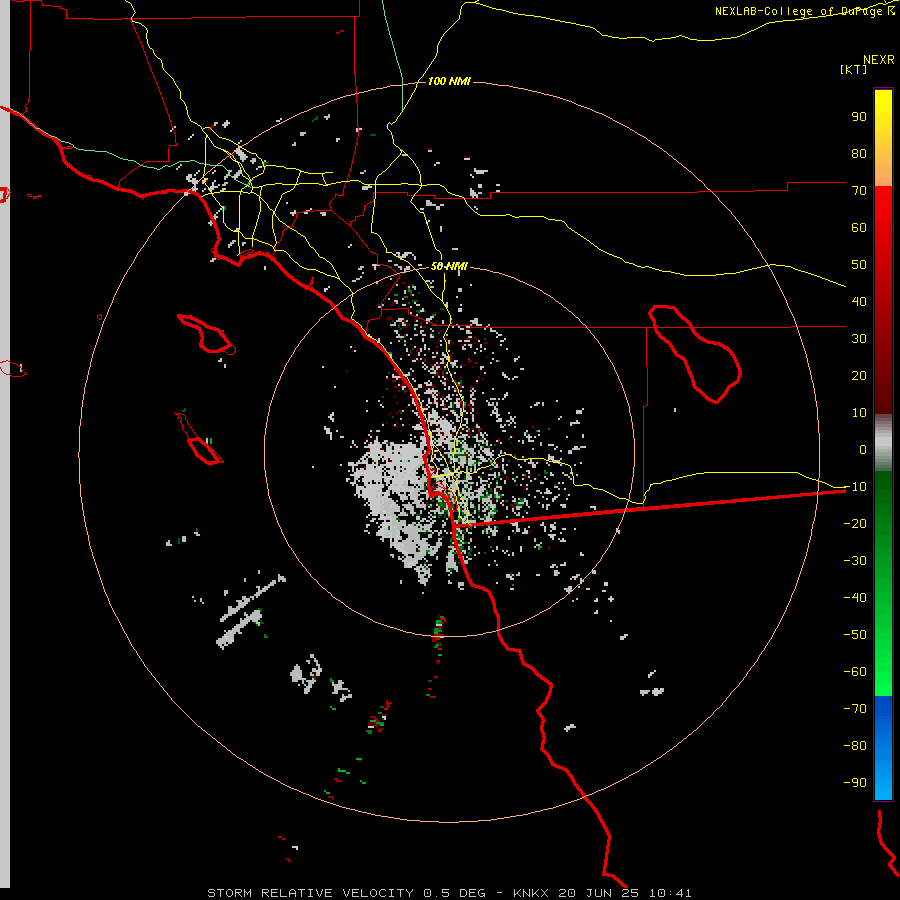Click the 10:41 timestamp text
Image resolution: width=900 pixels, height=900 pixels.
click(670, 893)
